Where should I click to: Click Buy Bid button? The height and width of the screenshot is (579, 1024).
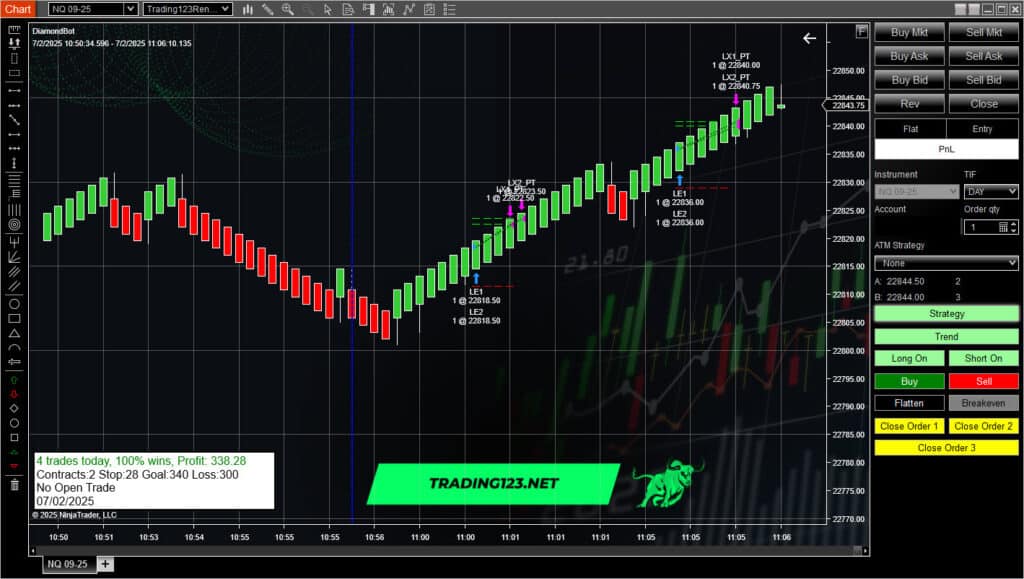(909, 80)
